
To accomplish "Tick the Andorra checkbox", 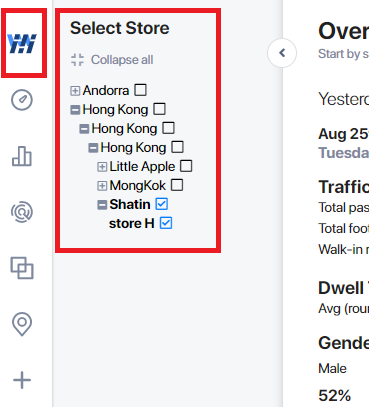I will point(140,90).
